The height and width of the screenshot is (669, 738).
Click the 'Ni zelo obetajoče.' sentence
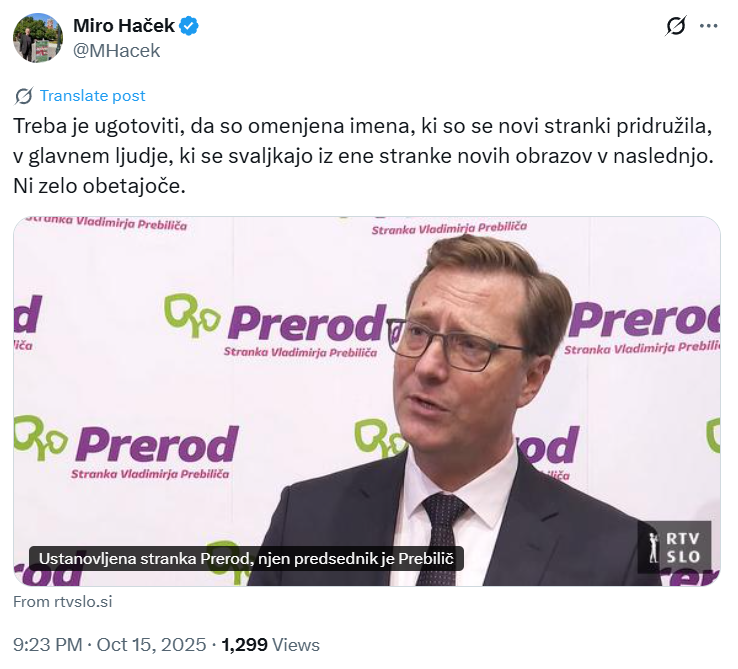click(100, 186)
